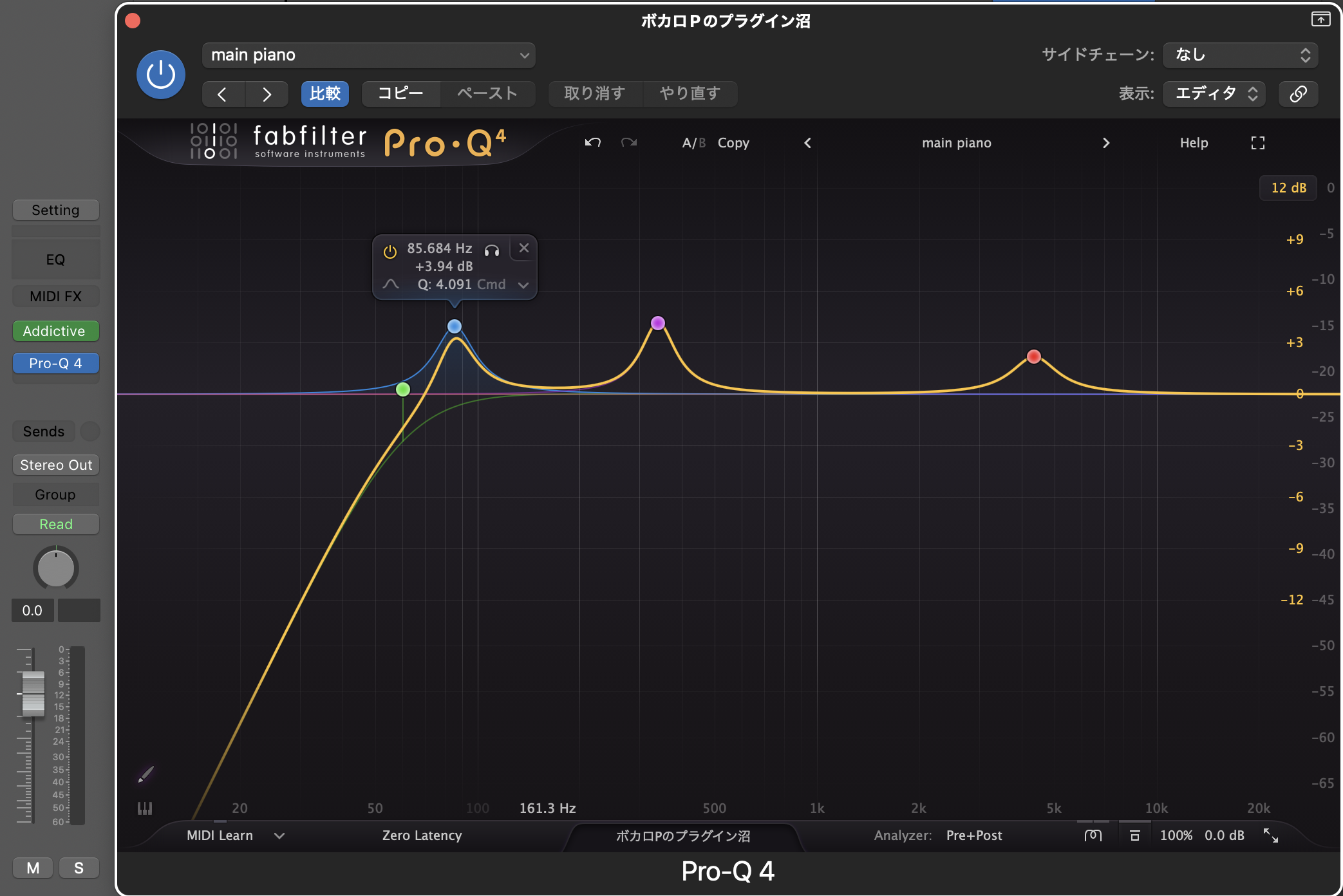Expand band options chevron in popup
Screen dimensions: 1343x896
click(x=523, y=285)
